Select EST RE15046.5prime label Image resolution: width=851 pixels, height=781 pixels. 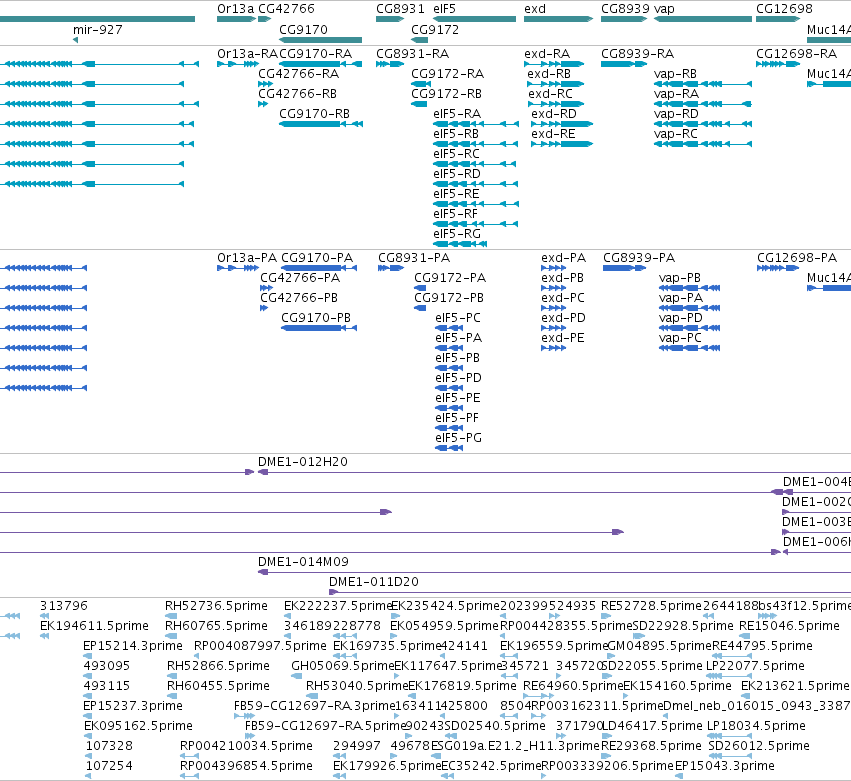click(789, 626)
